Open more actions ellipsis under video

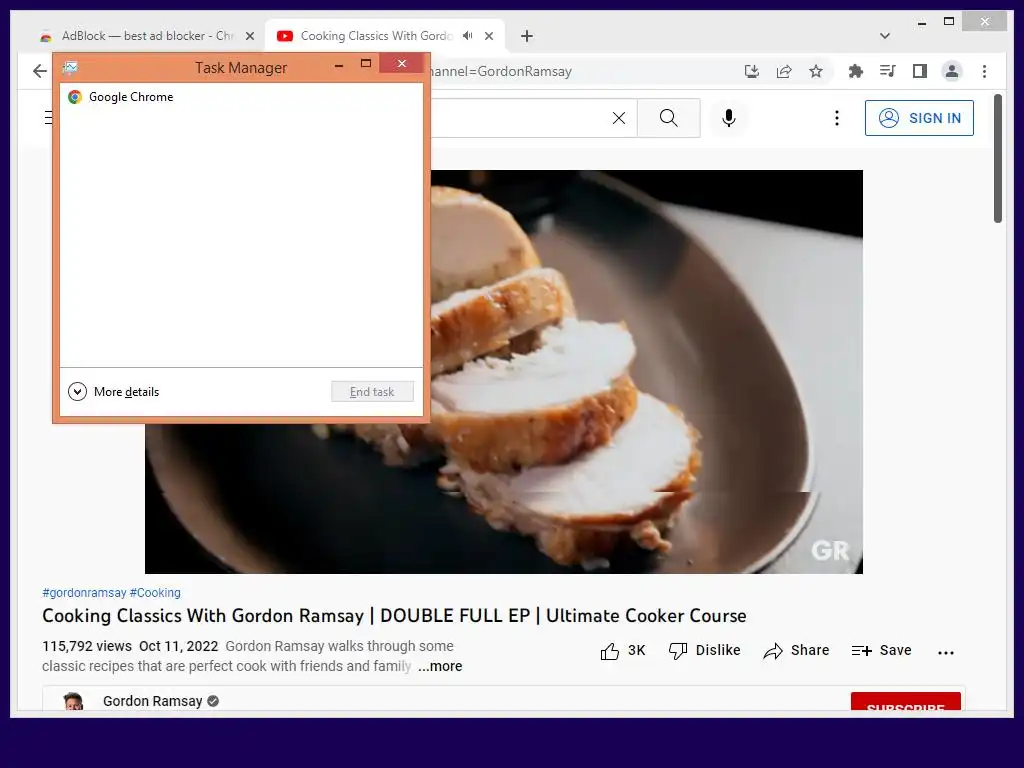point(946,652)
